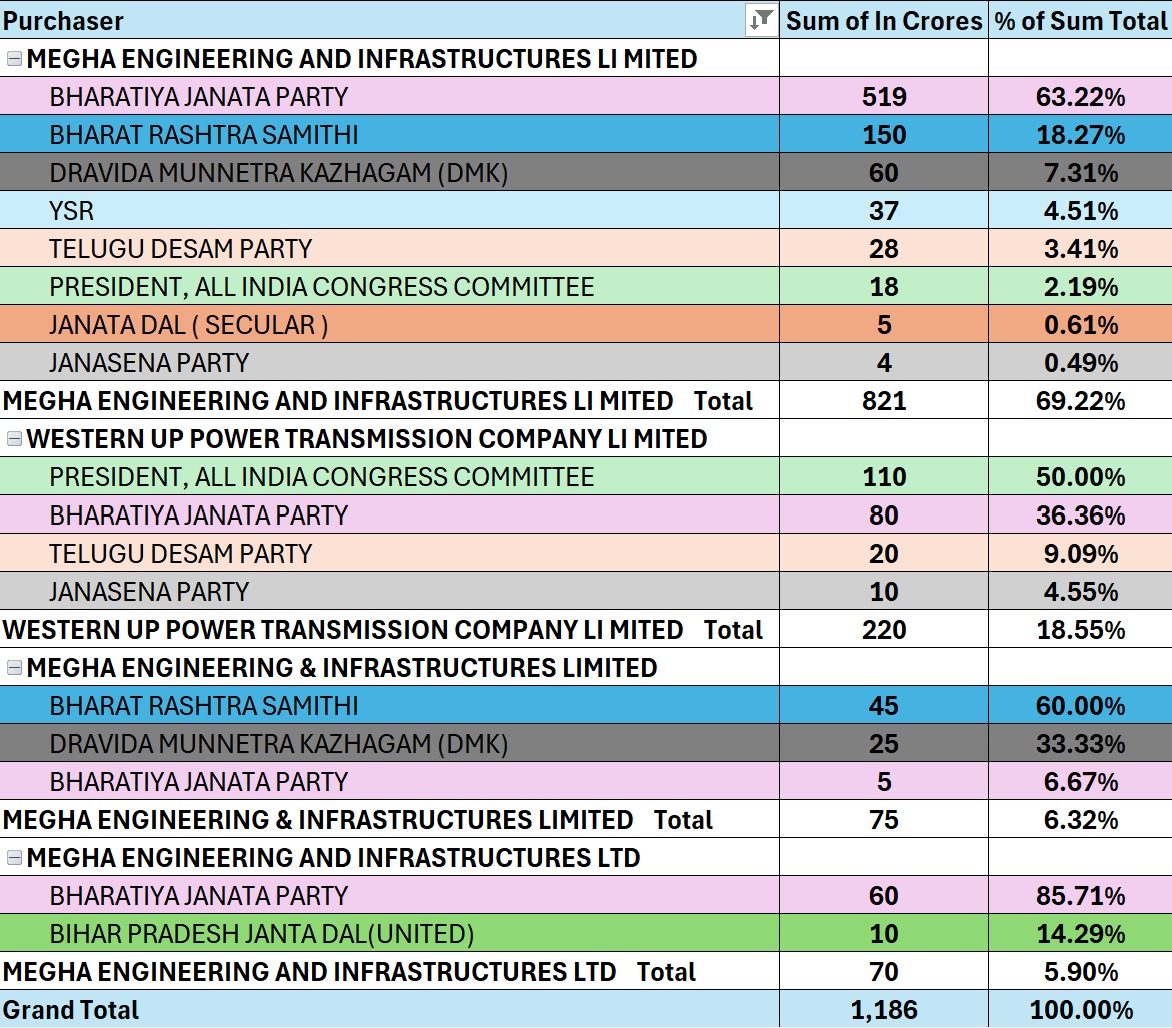Click the 6.32% cell

coord(1080,819)
